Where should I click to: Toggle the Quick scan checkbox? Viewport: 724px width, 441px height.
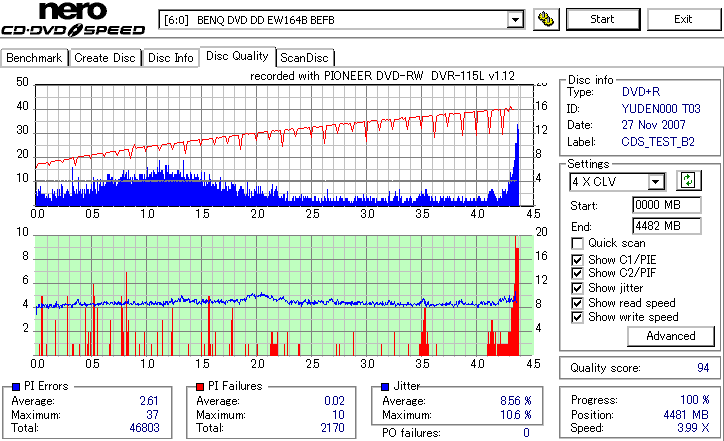point(577,243)
